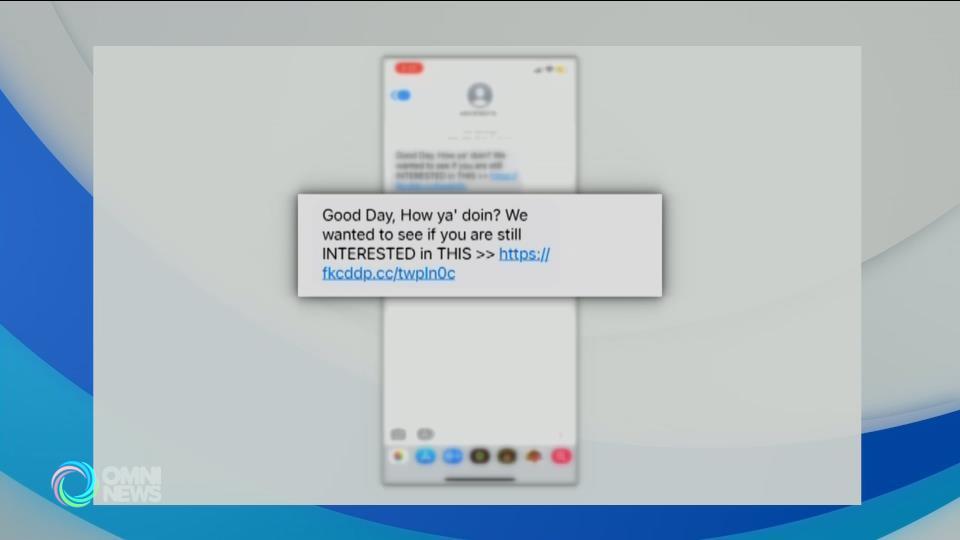Screen dimensions: 960x540
Task: Go back using the blue back button
Action: 401,96
